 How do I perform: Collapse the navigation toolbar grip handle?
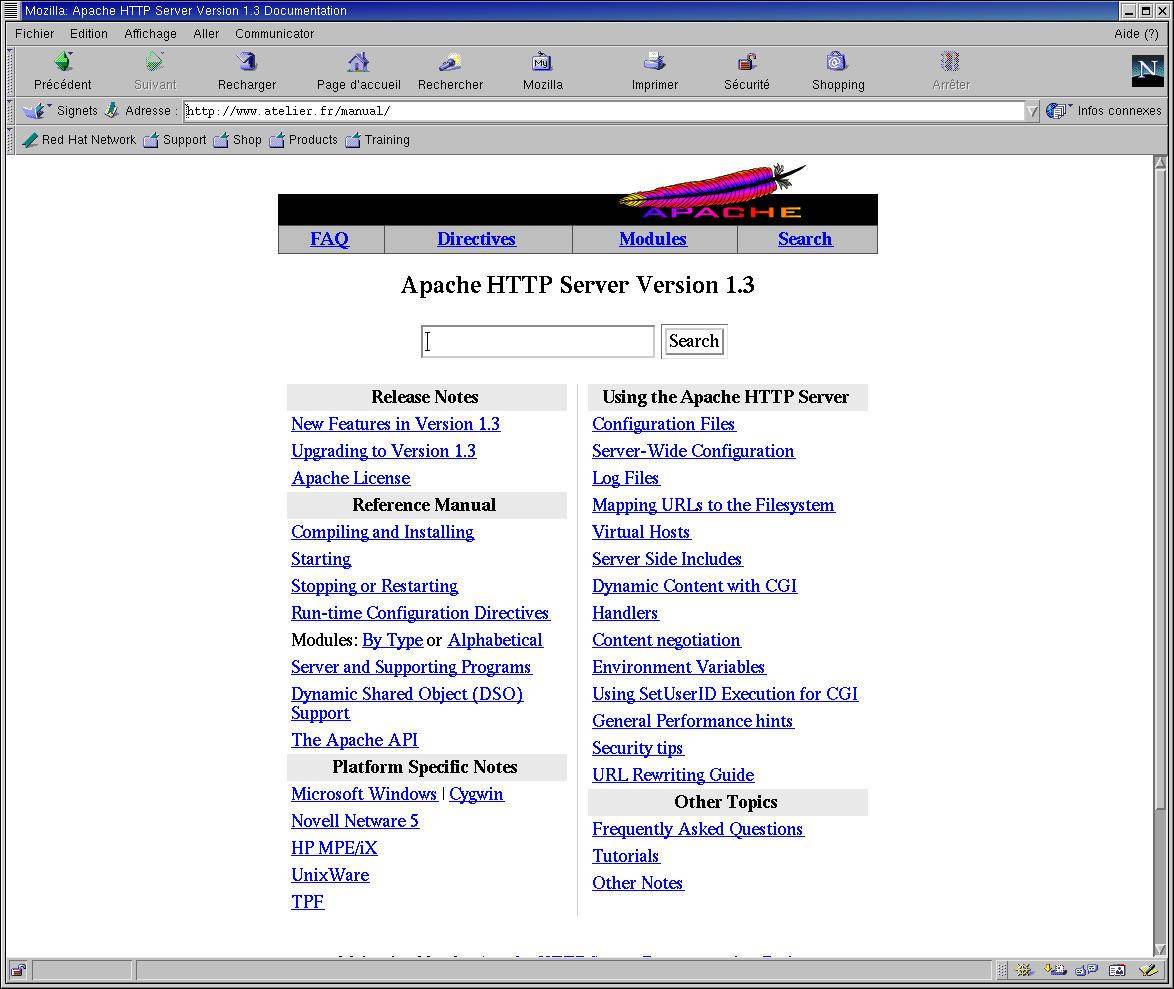click(x=10, y=72)
